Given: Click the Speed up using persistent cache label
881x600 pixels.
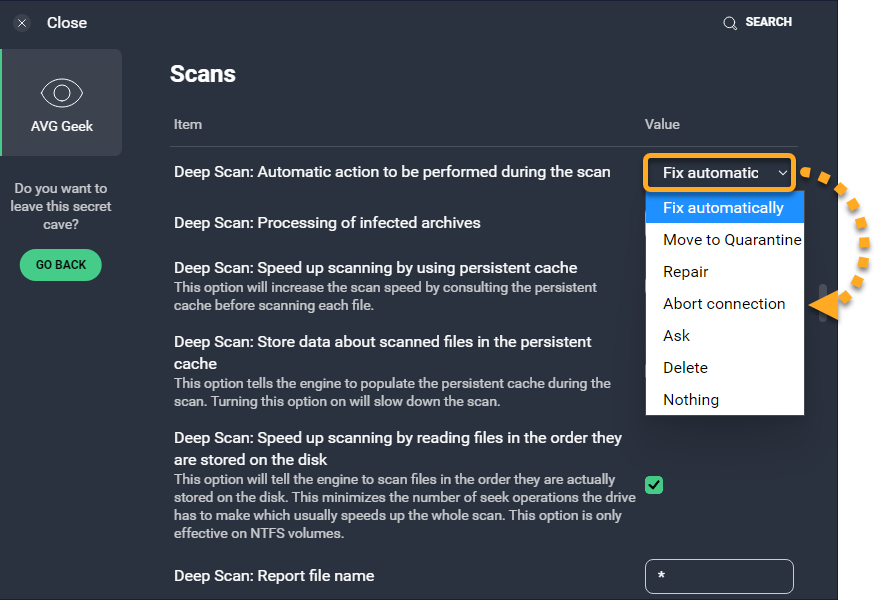Looking at the screenshot, I should pyautogui.click(x=375, y=268).
